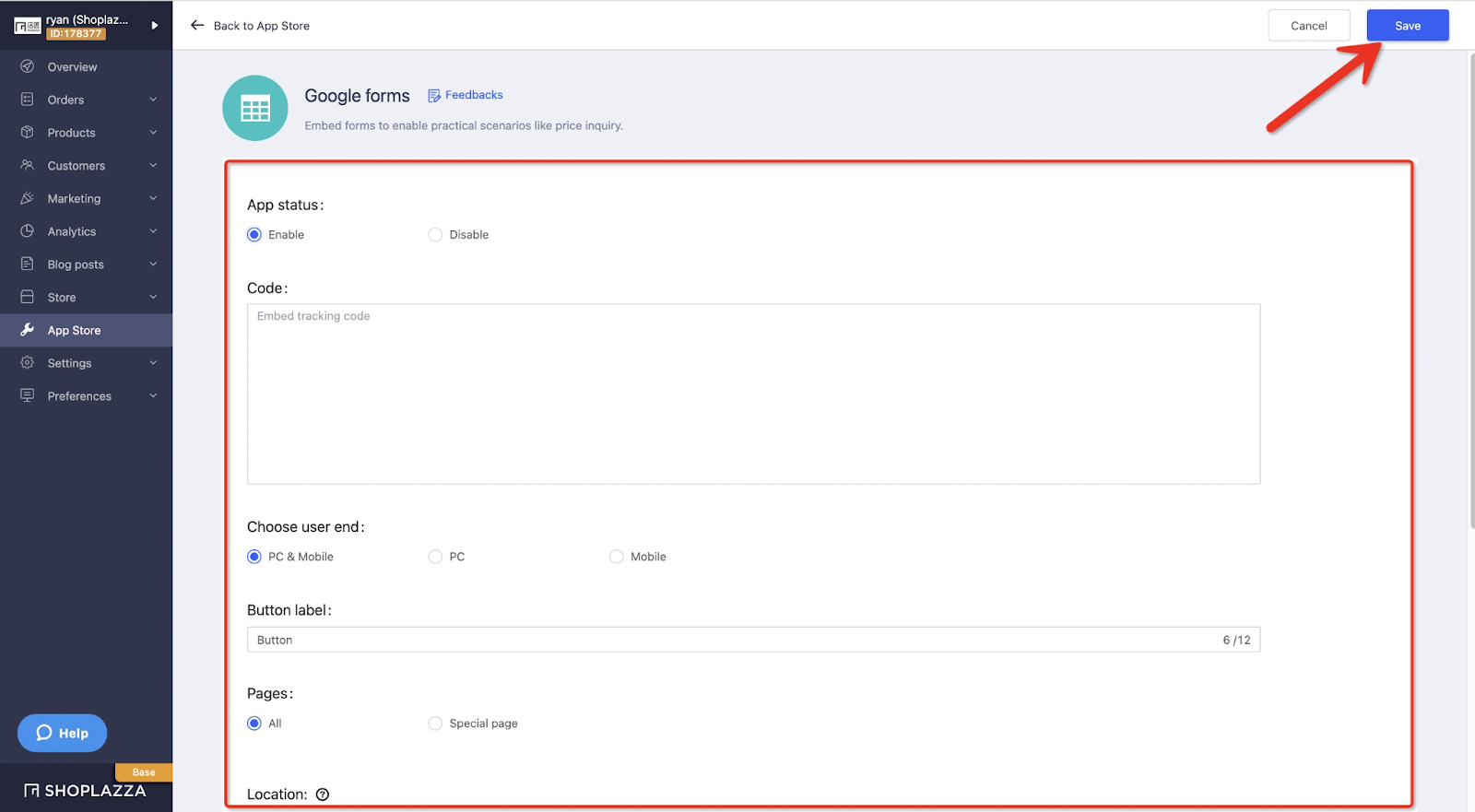Choose PC only user end
The height and width of the screenshot is (812, 1475).
[x=435, y=557]
